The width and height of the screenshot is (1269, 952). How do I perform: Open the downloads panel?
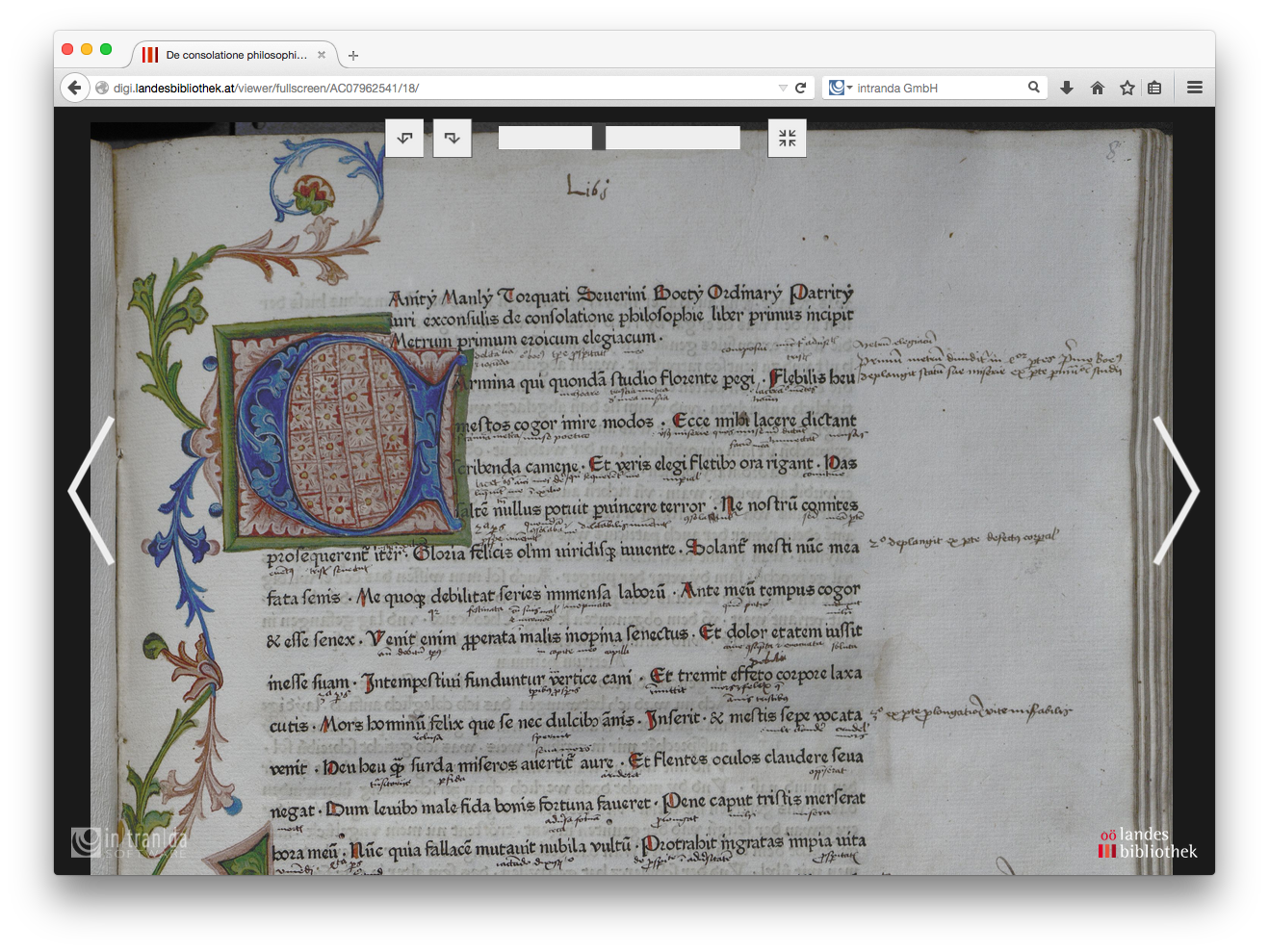[1067, 88]
